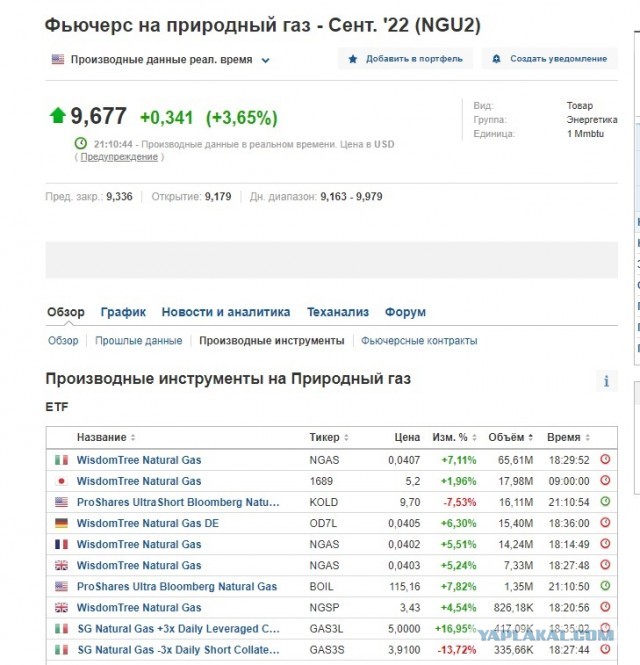Screen dimensions: 640x665
Task: Click the green clock icon in KOLD row
Action: 605,502
